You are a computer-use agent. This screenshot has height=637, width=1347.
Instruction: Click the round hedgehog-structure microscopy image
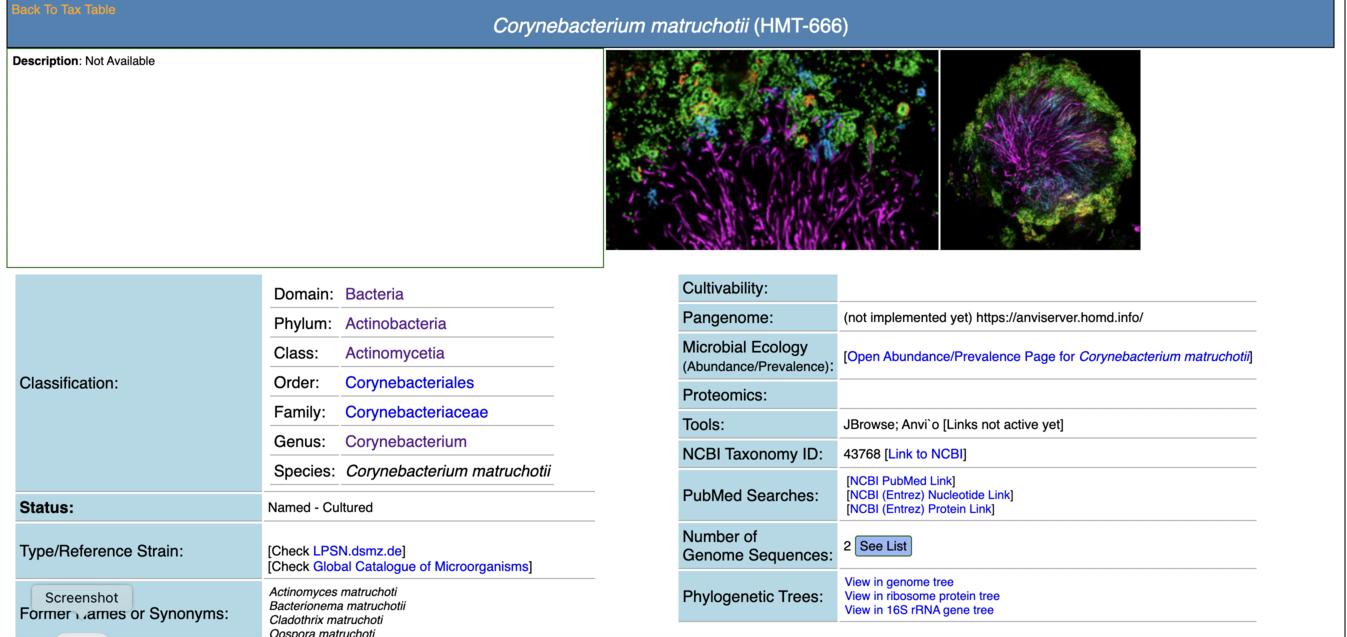pos(1040,150)
